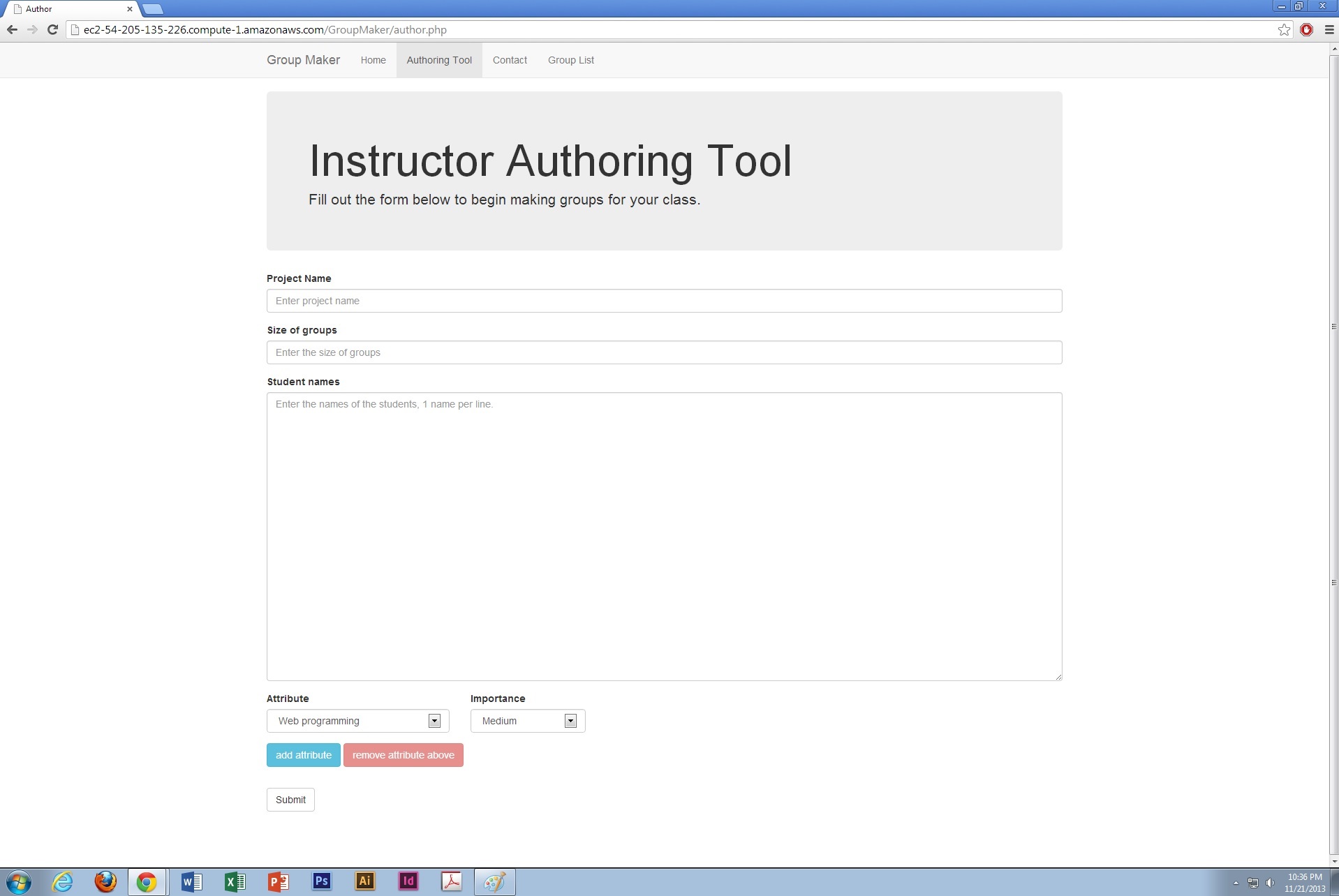Viewport: 1339px width, 896px height.
Task: Open the Contact page
Action: (x=510, y=60)
